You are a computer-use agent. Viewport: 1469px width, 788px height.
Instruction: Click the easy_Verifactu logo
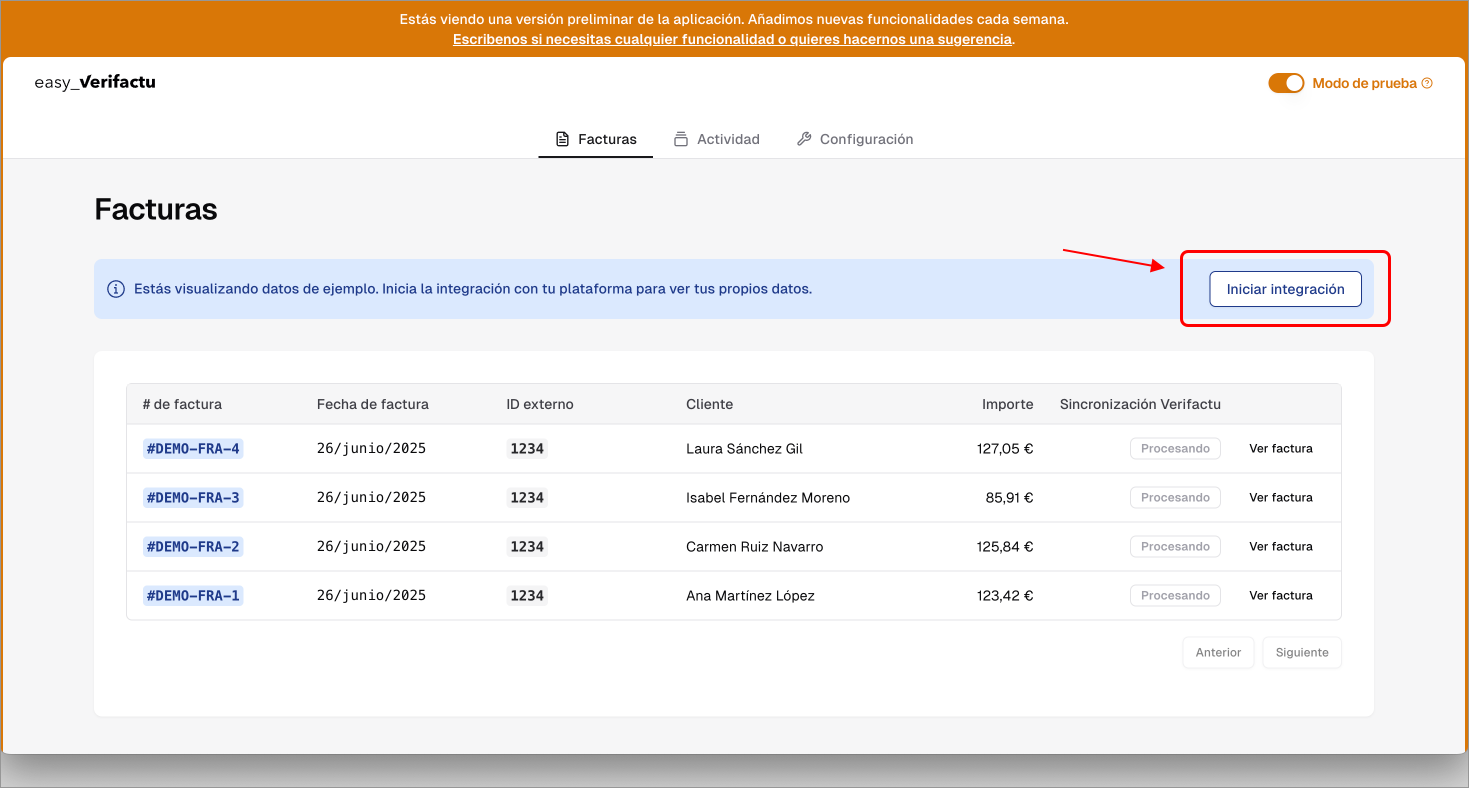(94, 82)
